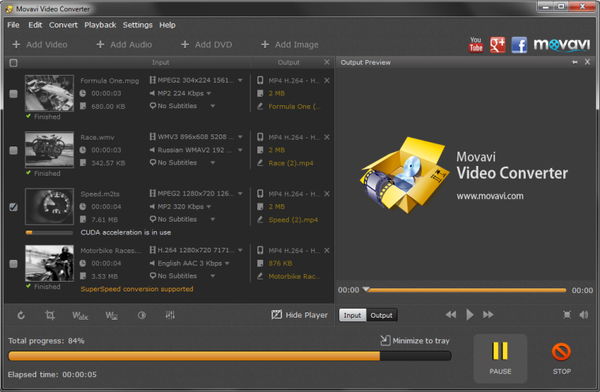
Task: Click the total progress bar
Action: [230, 356]
